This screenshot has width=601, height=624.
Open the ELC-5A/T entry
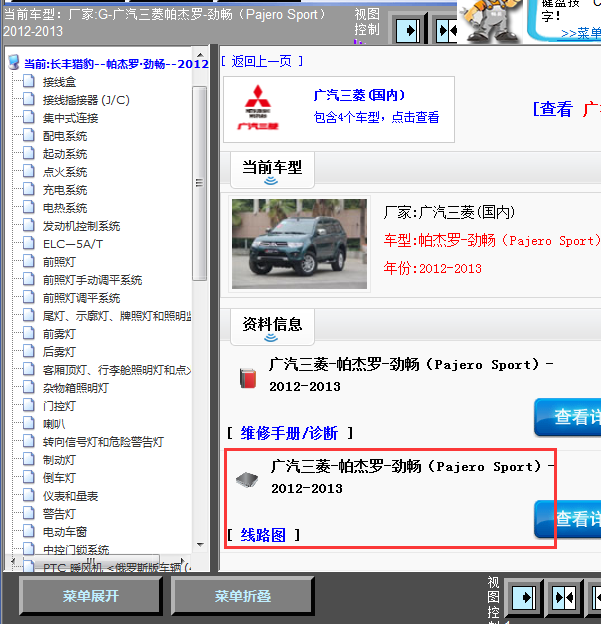pos(73,244)
